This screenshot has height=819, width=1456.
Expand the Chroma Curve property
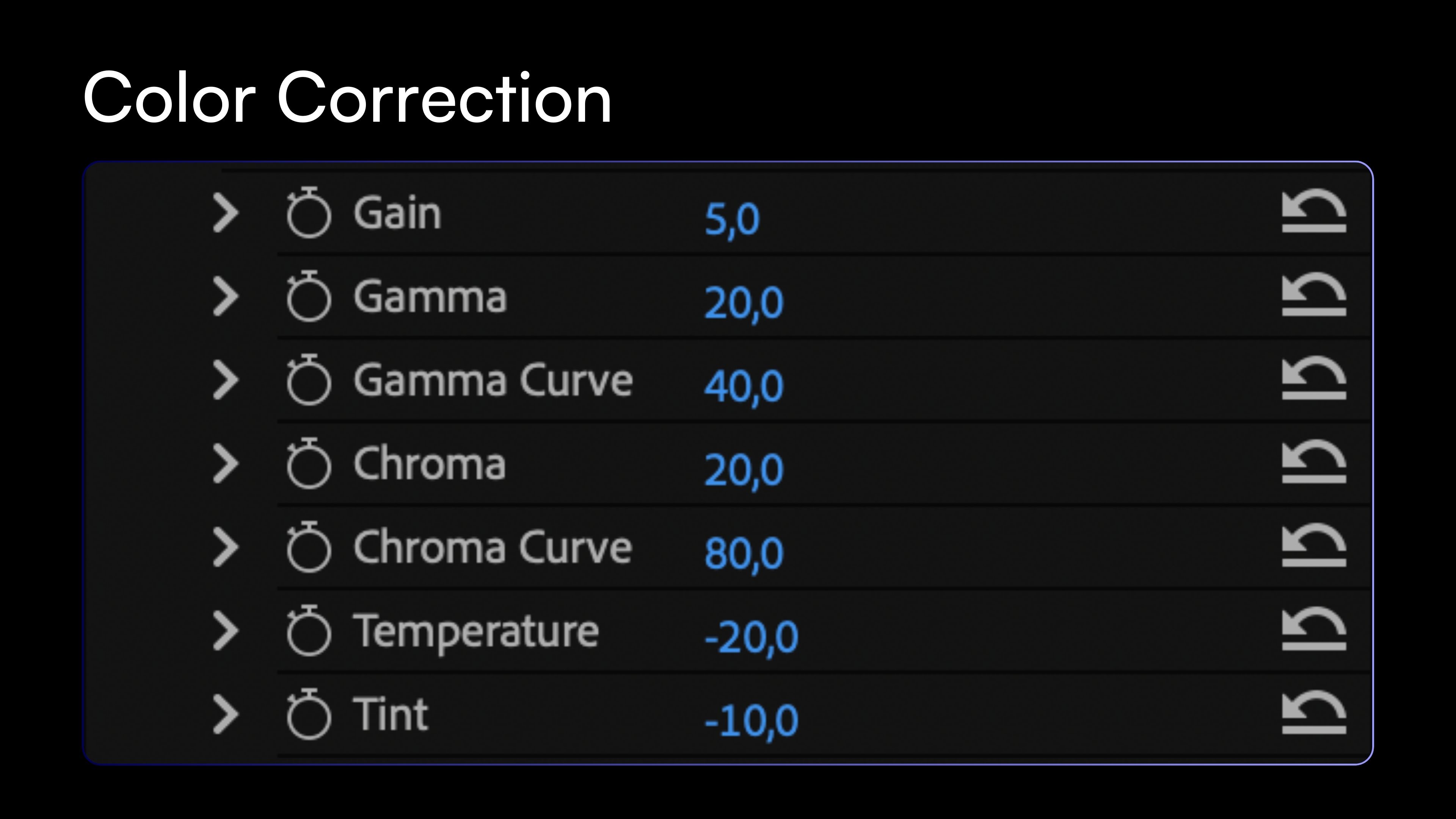click(x=226, y=546)
